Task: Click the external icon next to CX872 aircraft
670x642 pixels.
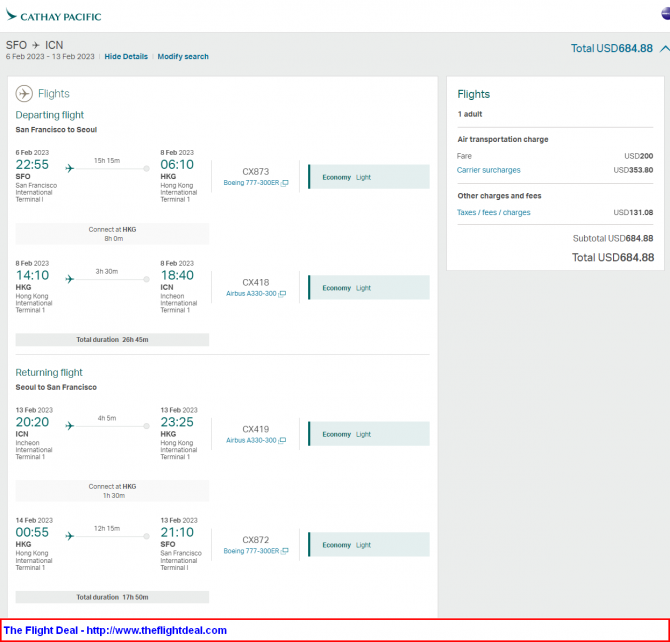Action: pyautogui.click(x=285, y=551)
